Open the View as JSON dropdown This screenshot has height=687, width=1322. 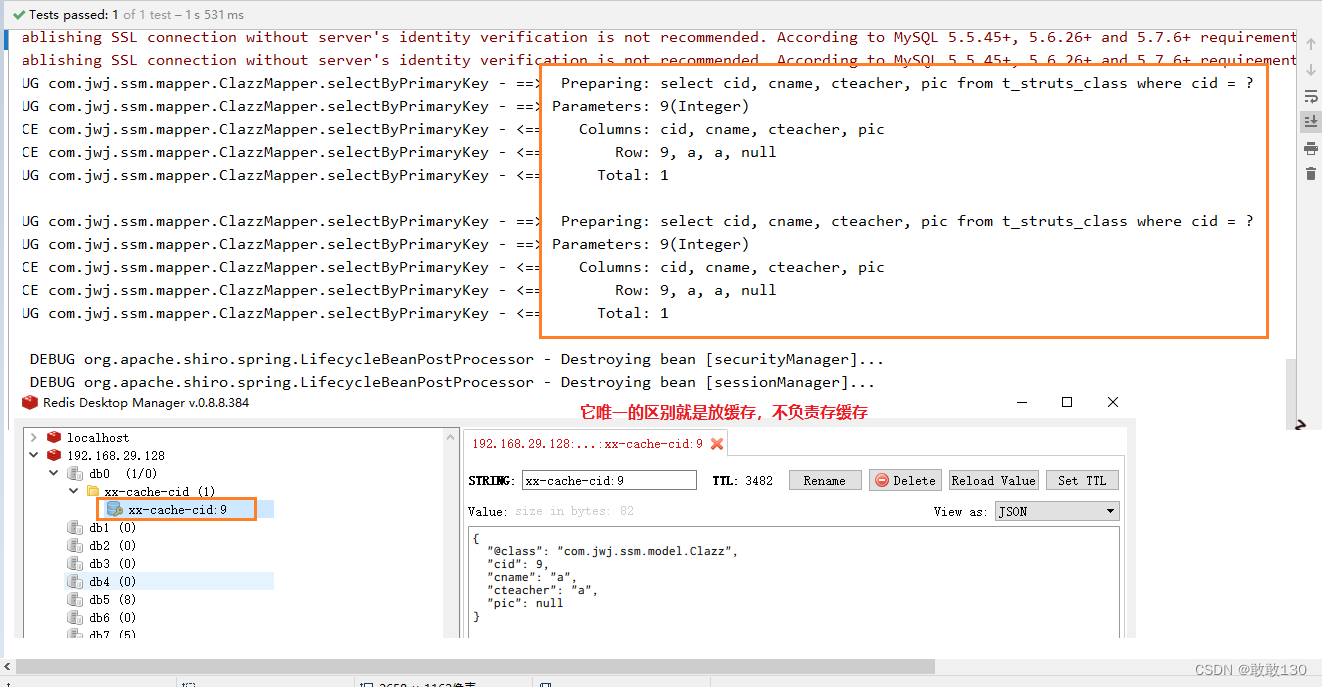tap(1057, 511)
